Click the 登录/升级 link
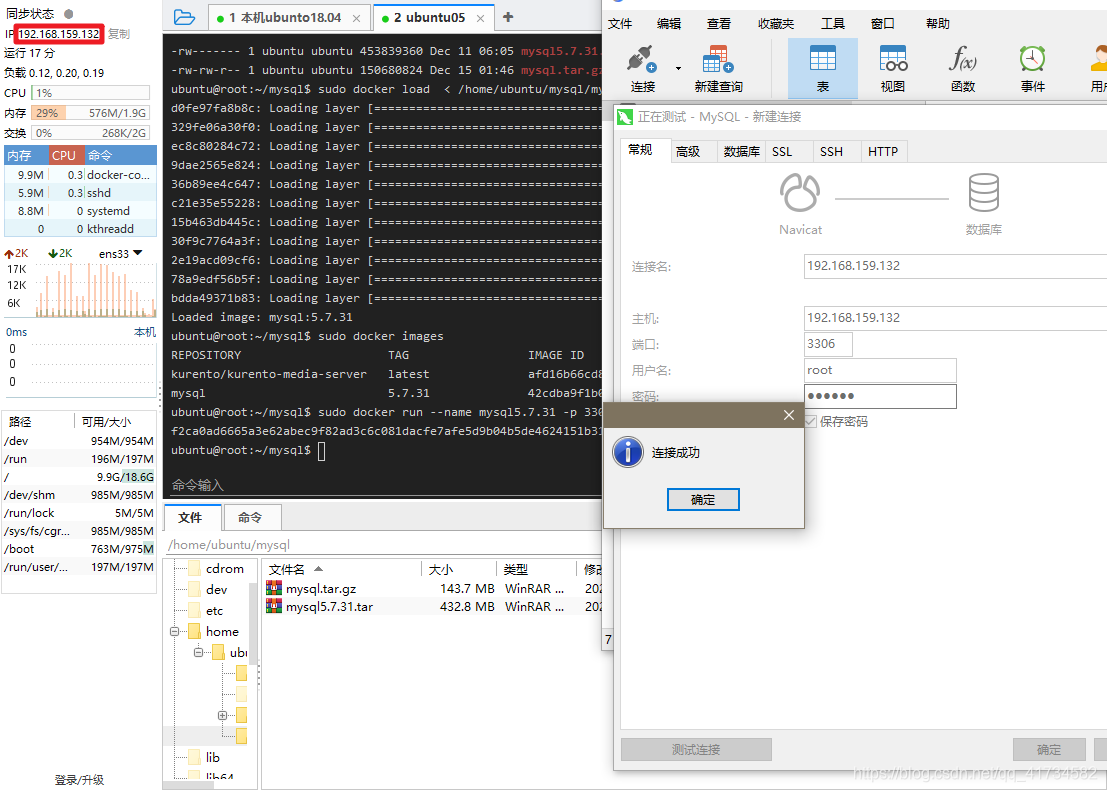Viewport: 1107px width, 792px height. (x=79, y=780)
